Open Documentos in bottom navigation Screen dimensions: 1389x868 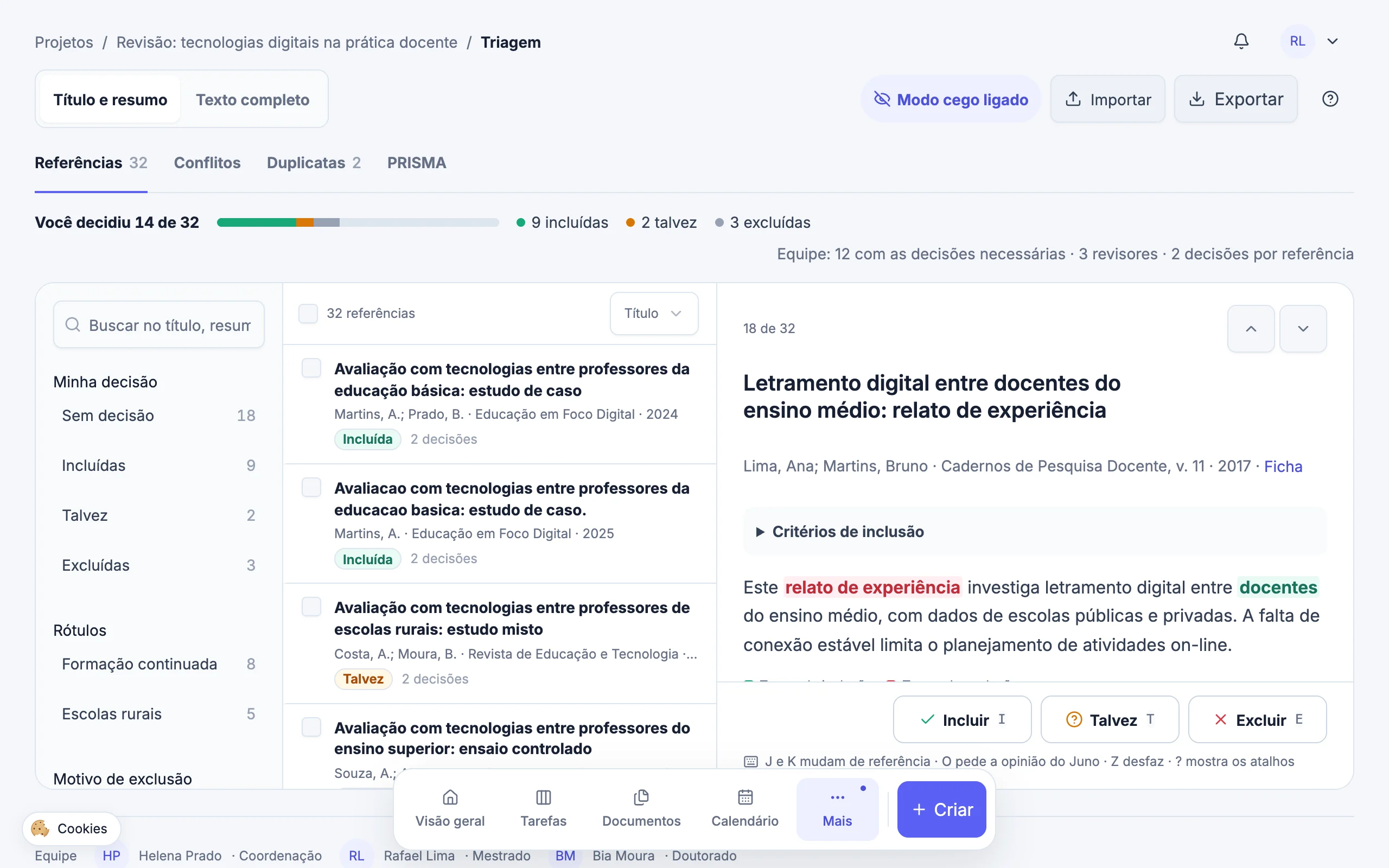pyautogui.click(x=641, y=809)
